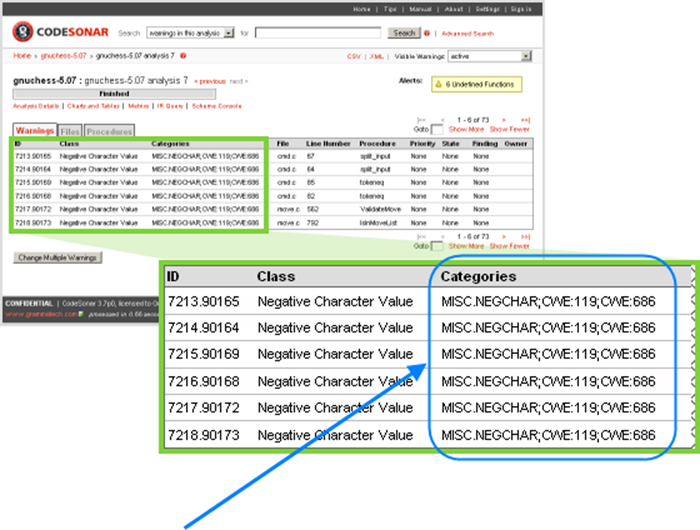Sort by the Finding column header
This screenshot has height=530, width=700.
click(485, 144)
